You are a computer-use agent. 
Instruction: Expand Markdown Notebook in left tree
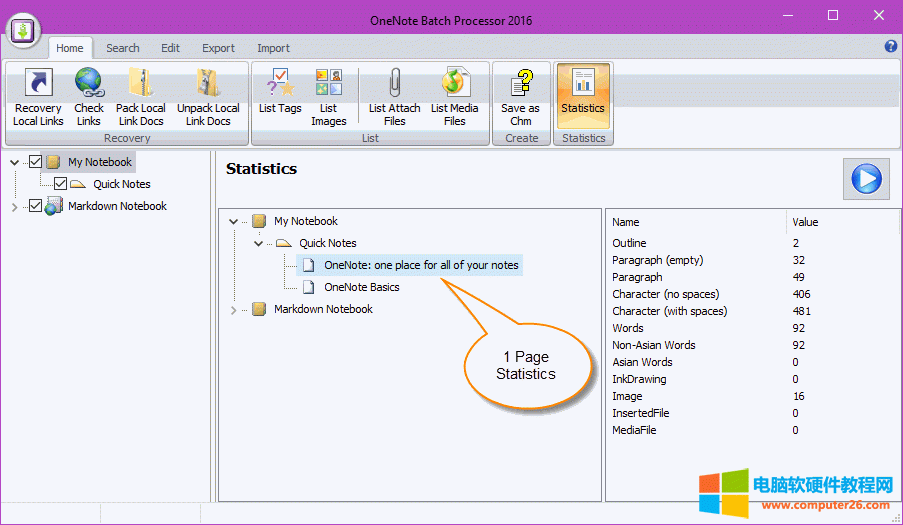pyautogui.click(x=14, y=207)
